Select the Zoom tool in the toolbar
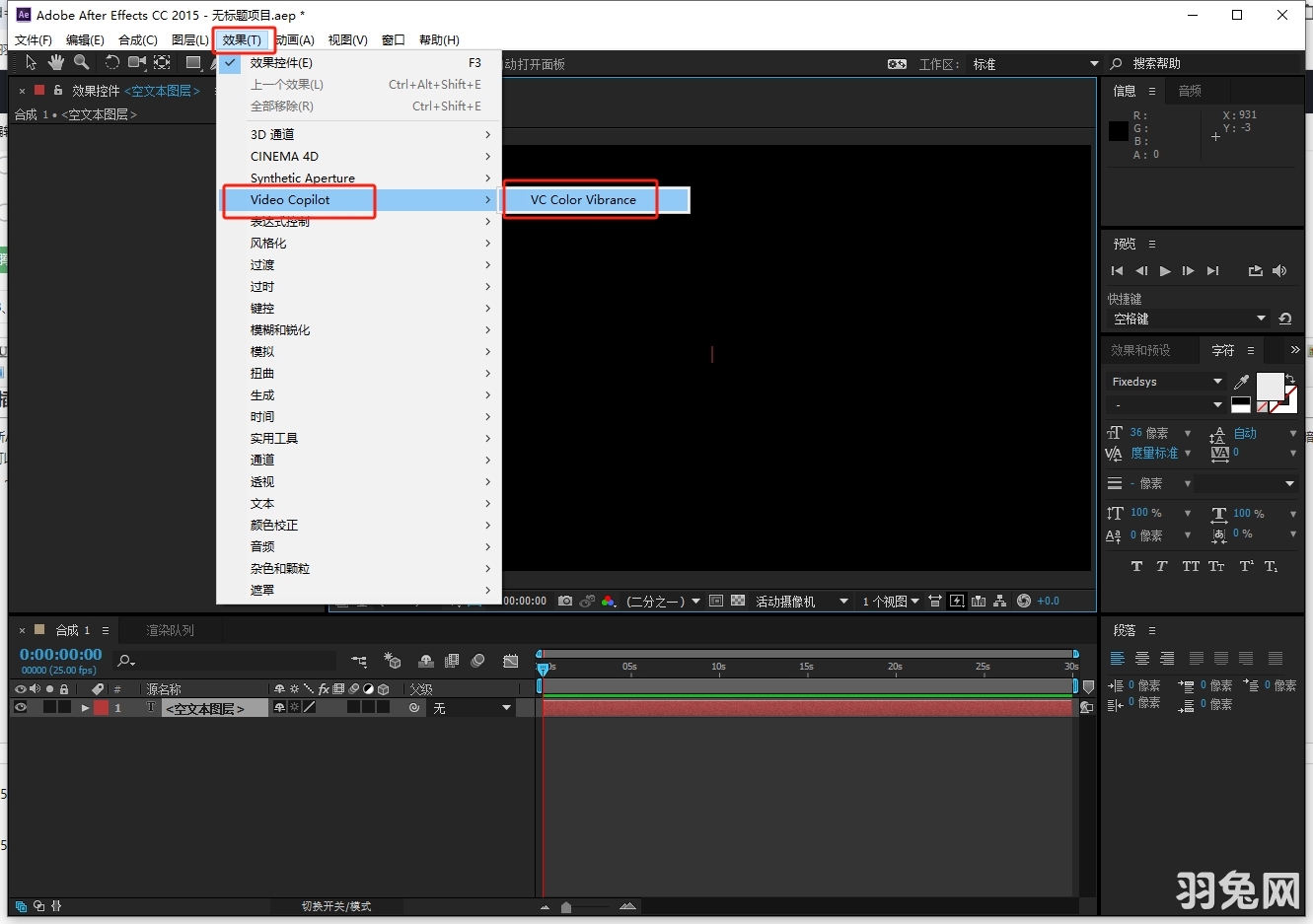1313x924 pixels. 82,62
